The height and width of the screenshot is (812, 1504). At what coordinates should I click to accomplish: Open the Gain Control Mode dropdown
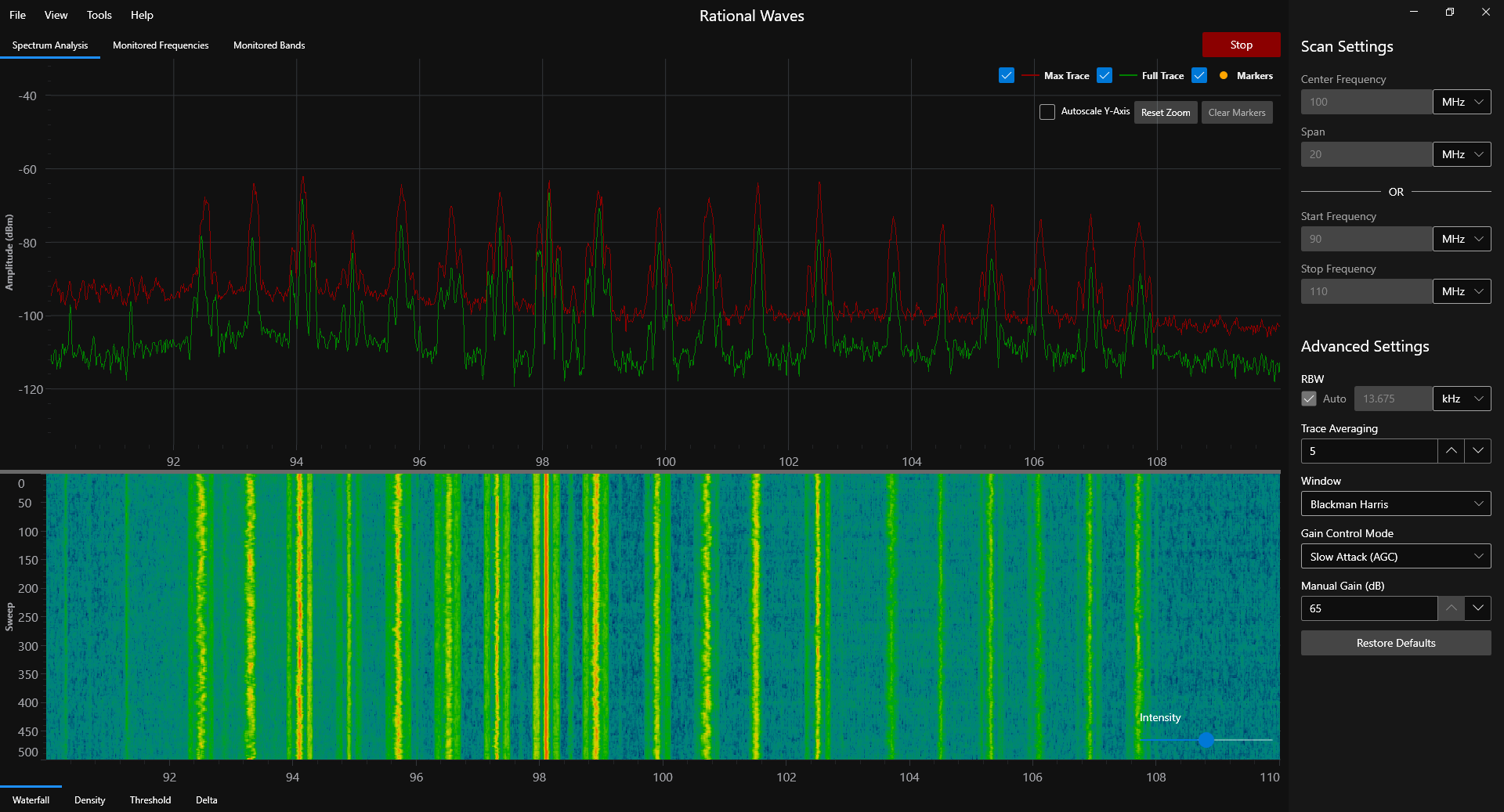click(x=1395, y=557)
